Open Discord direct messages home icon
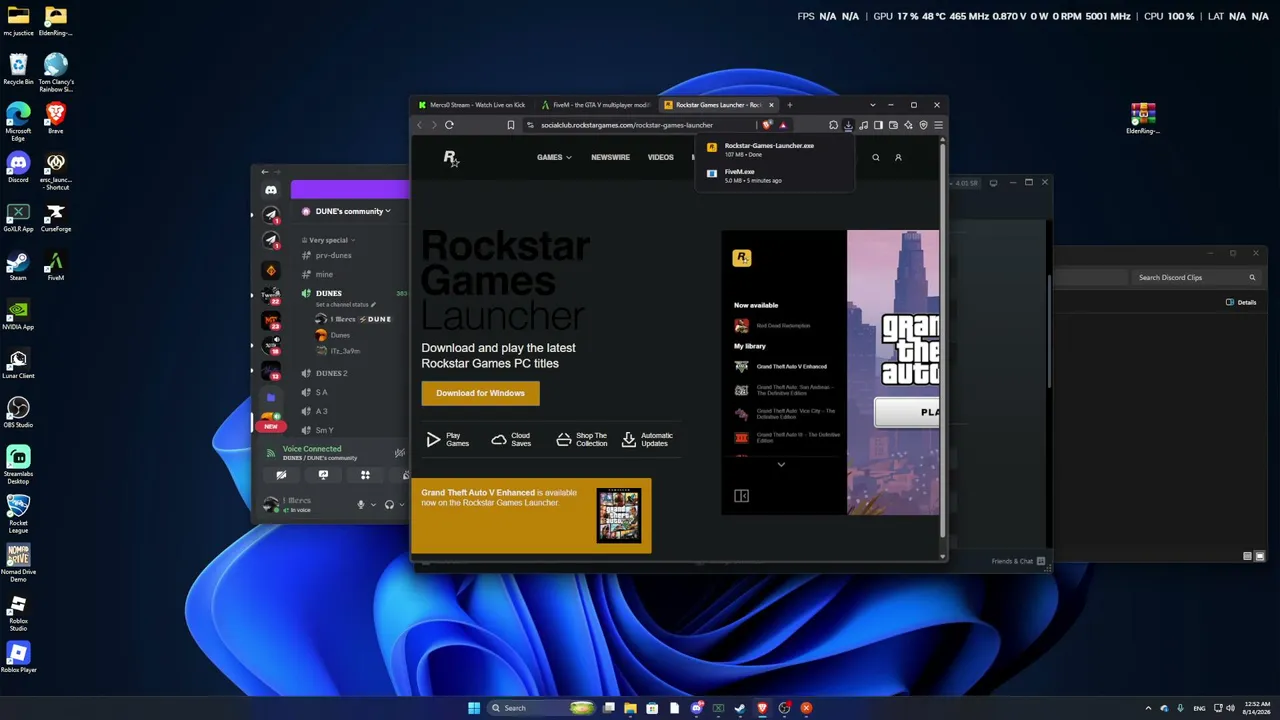The image size is (1280, 720). (271, 190)
